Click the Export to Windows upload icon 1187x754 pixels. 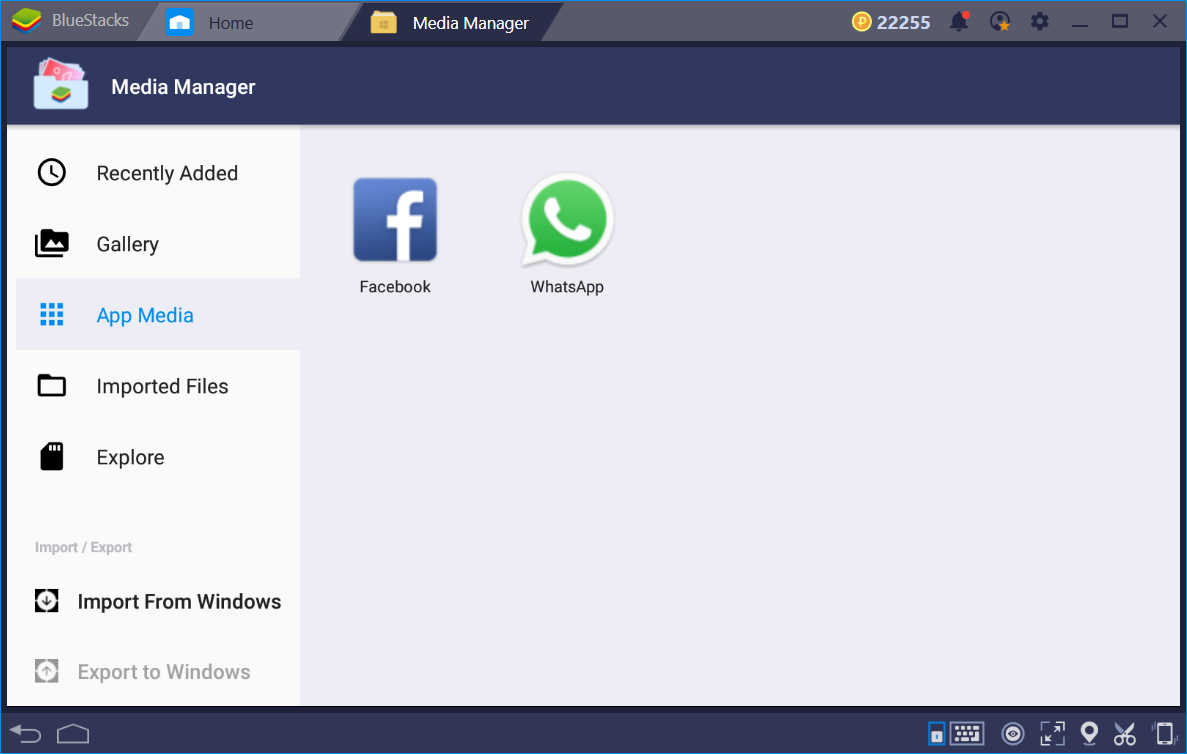pyautogui.click(x=47, y=671)
